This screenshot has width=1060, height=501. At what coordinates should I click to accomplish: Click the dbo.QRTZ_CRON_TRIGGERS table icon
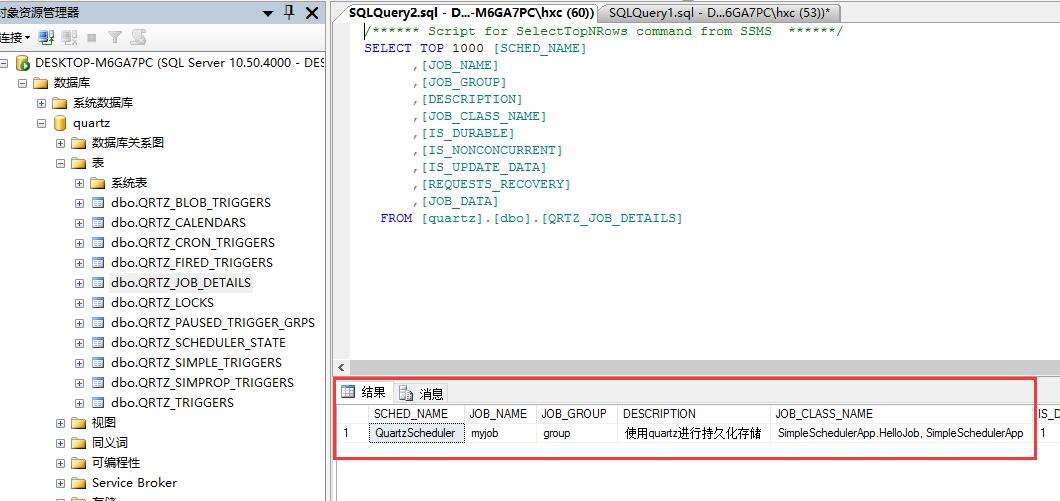98,243
